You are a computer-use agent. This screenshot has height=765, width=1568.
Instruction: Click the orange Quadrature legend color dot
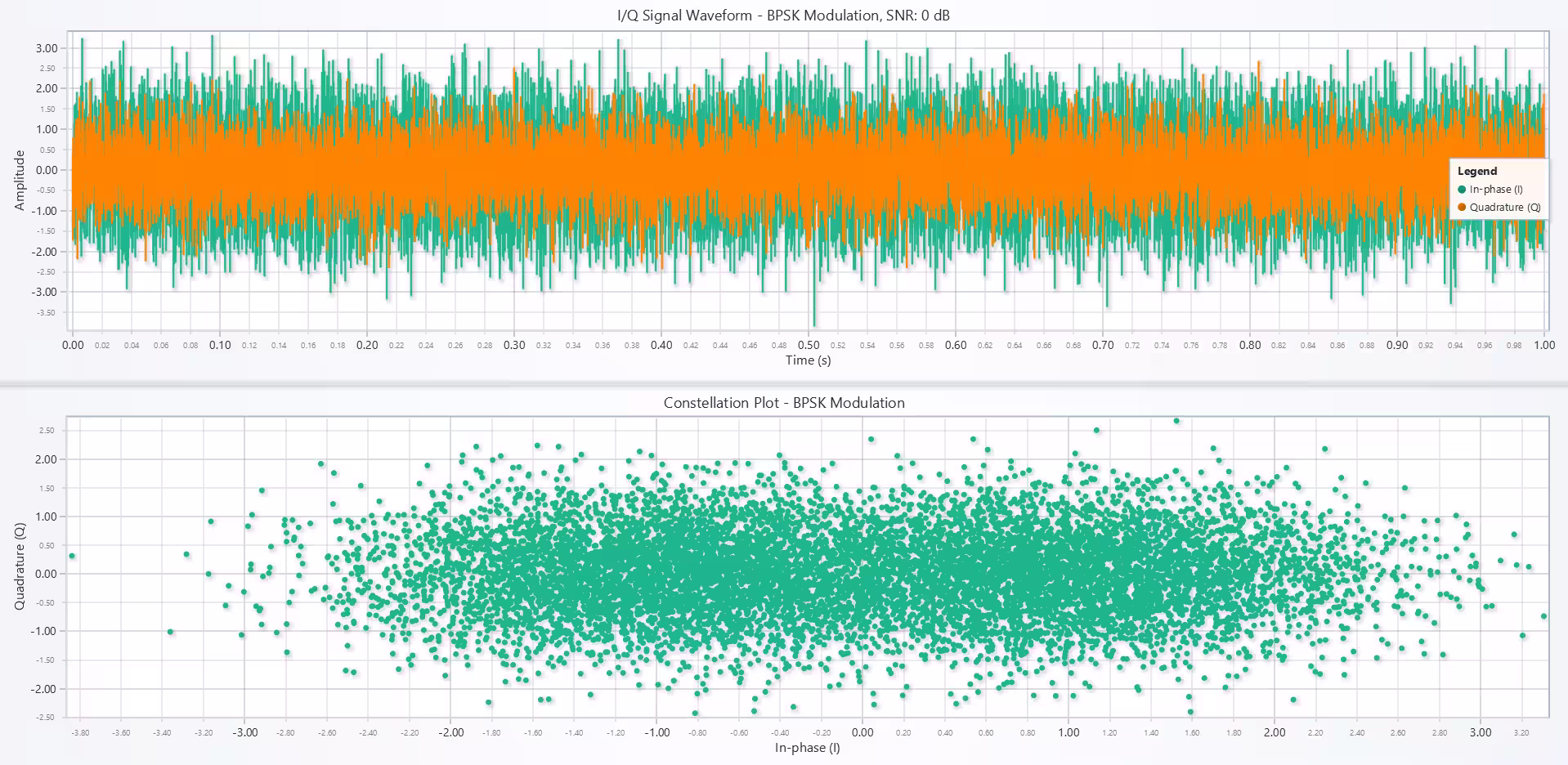point(1462,208)
